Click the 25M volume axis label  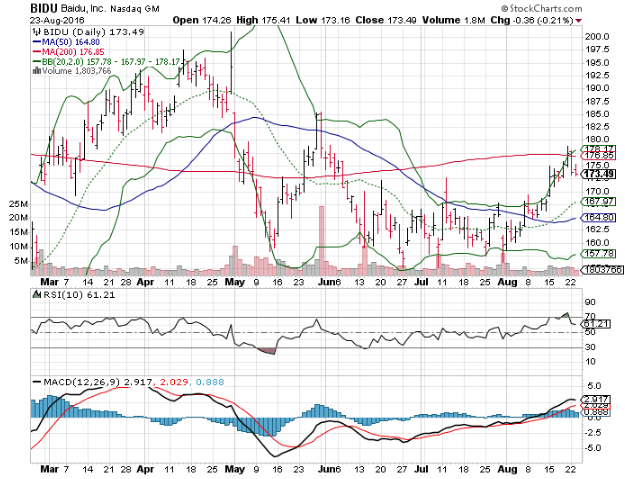pyautogui.click(x=19, y=204)
